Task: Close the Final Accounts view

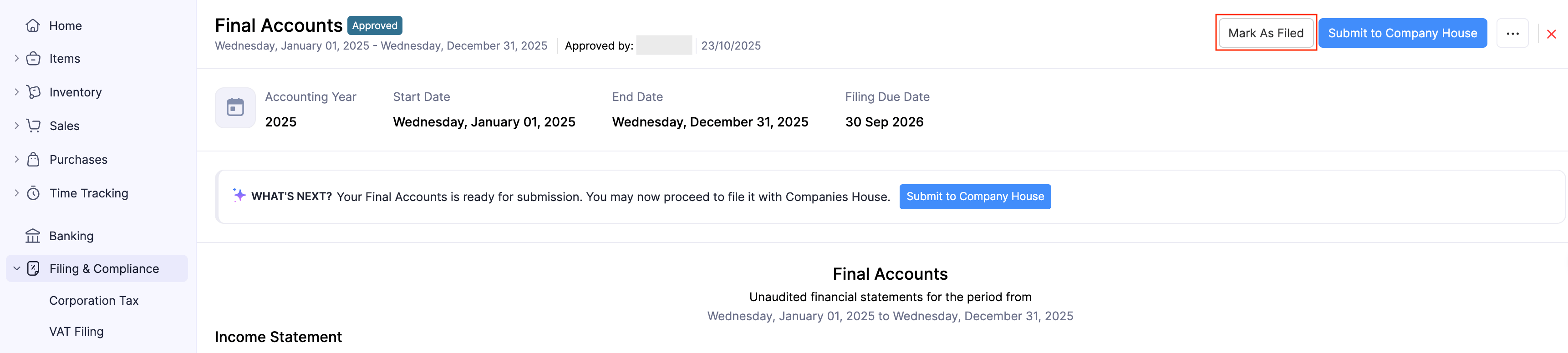Action: pos(1551,34)
